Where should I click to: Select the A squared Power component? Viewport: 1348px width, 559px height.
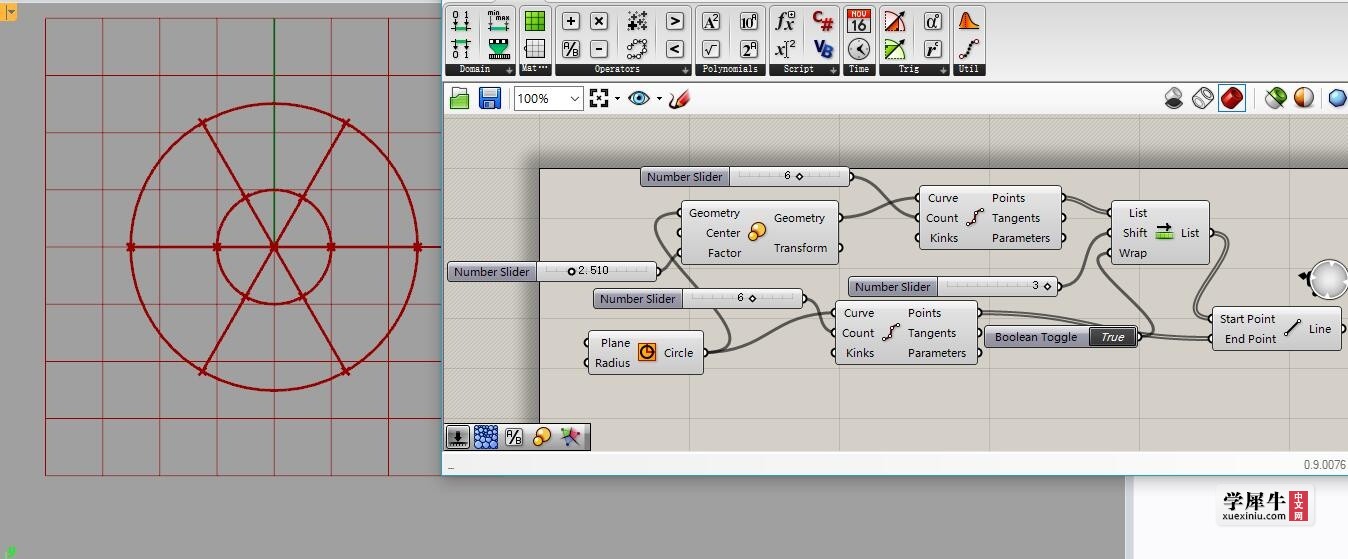711,21
